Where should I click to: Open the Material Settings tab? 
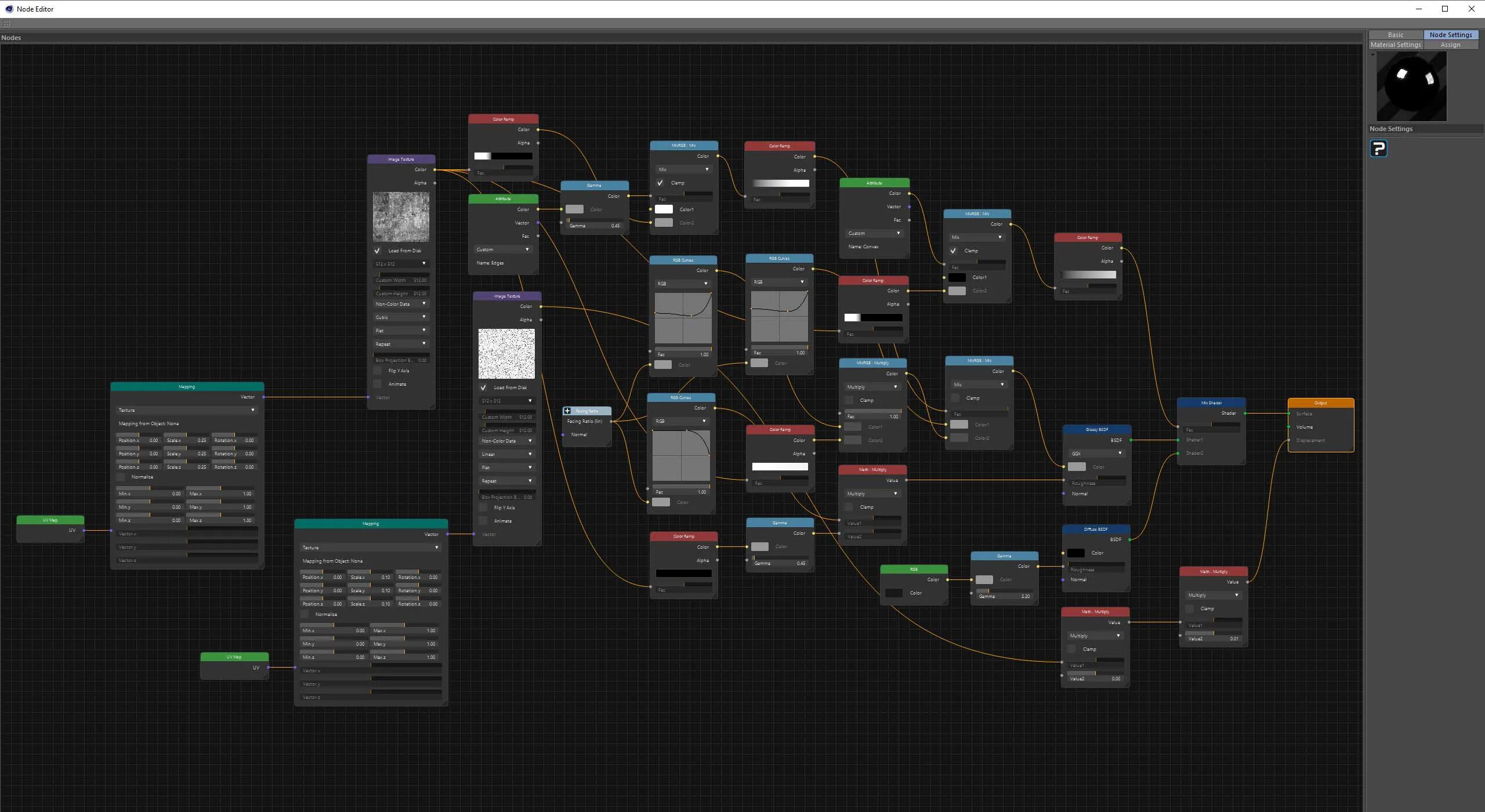[1396, 45]
